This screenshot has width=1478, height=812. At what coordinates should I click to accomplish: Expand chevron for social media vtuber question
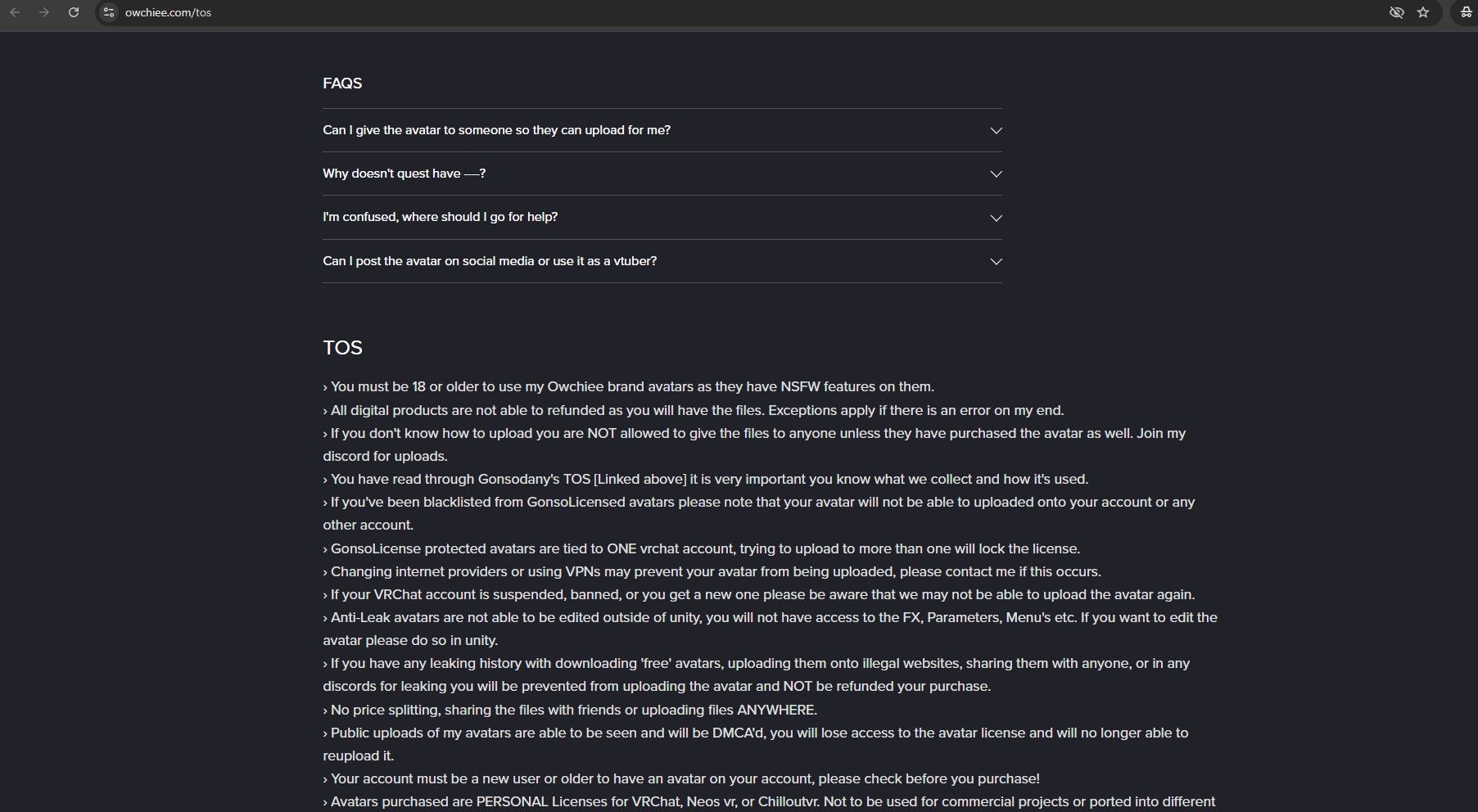[x=996, y=261]
